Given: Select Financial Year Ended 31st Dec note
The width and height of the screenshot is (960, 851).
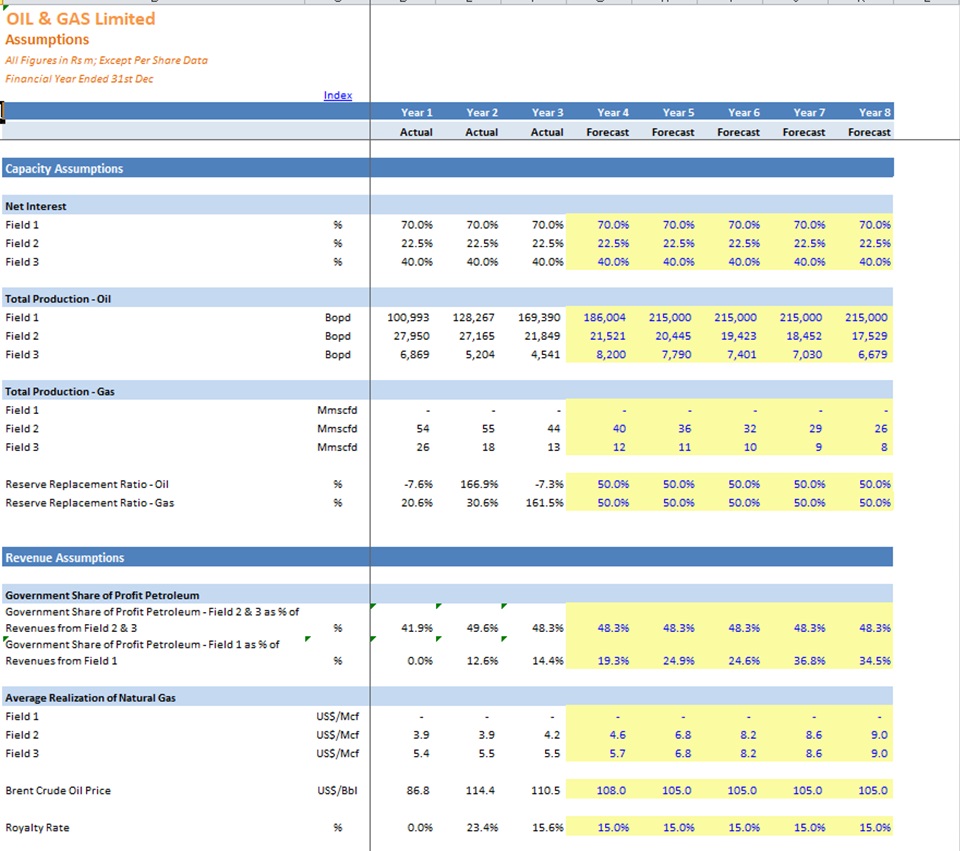Looking at the screenshot, I should [x=80, y=78].
